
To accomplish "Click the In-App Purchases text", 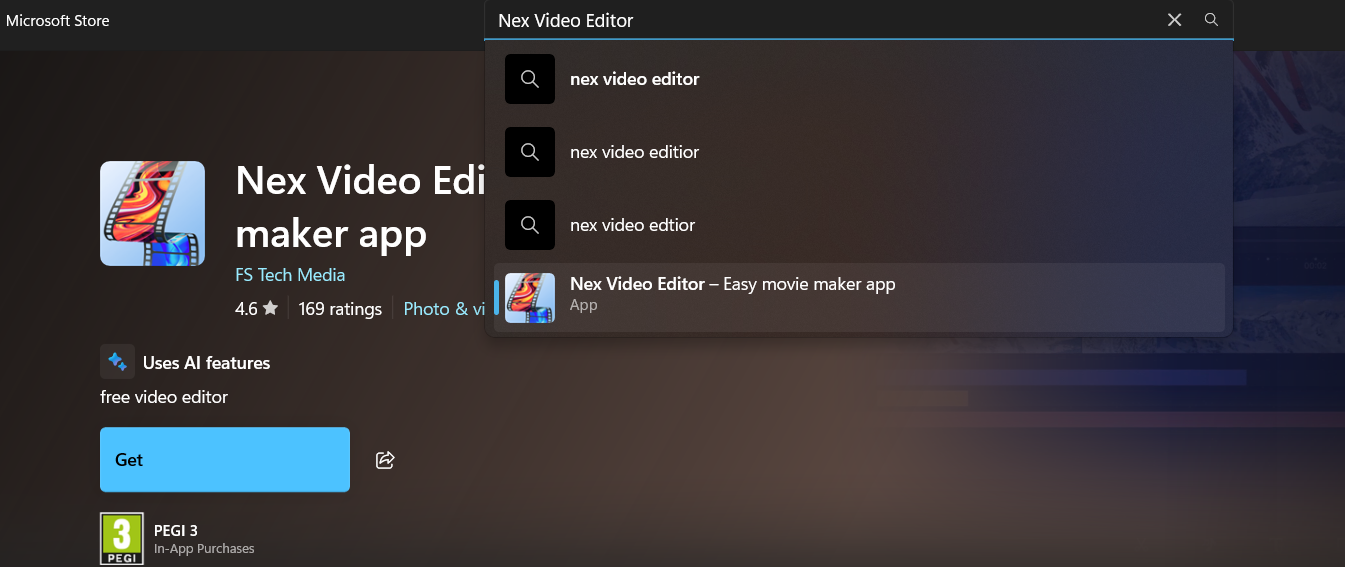I will (x=204, y=549).
